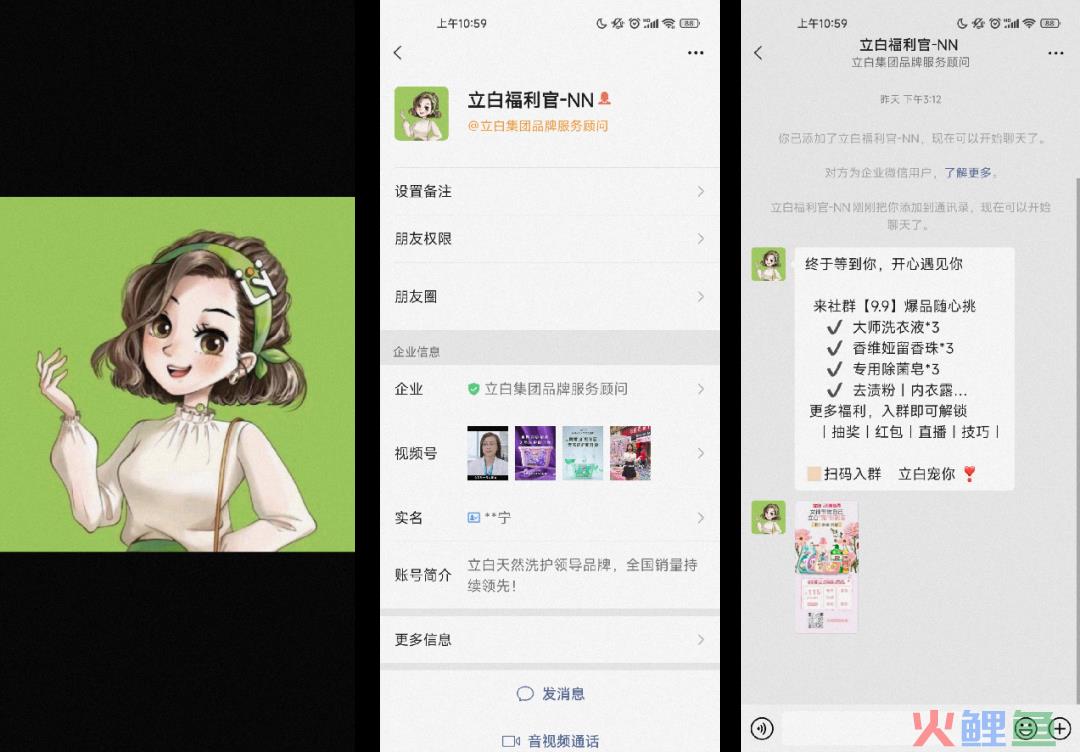
Task: Tap the 昨天 下午3:12 timestamp
Action: pyautogui.click(x=911, y=99)
